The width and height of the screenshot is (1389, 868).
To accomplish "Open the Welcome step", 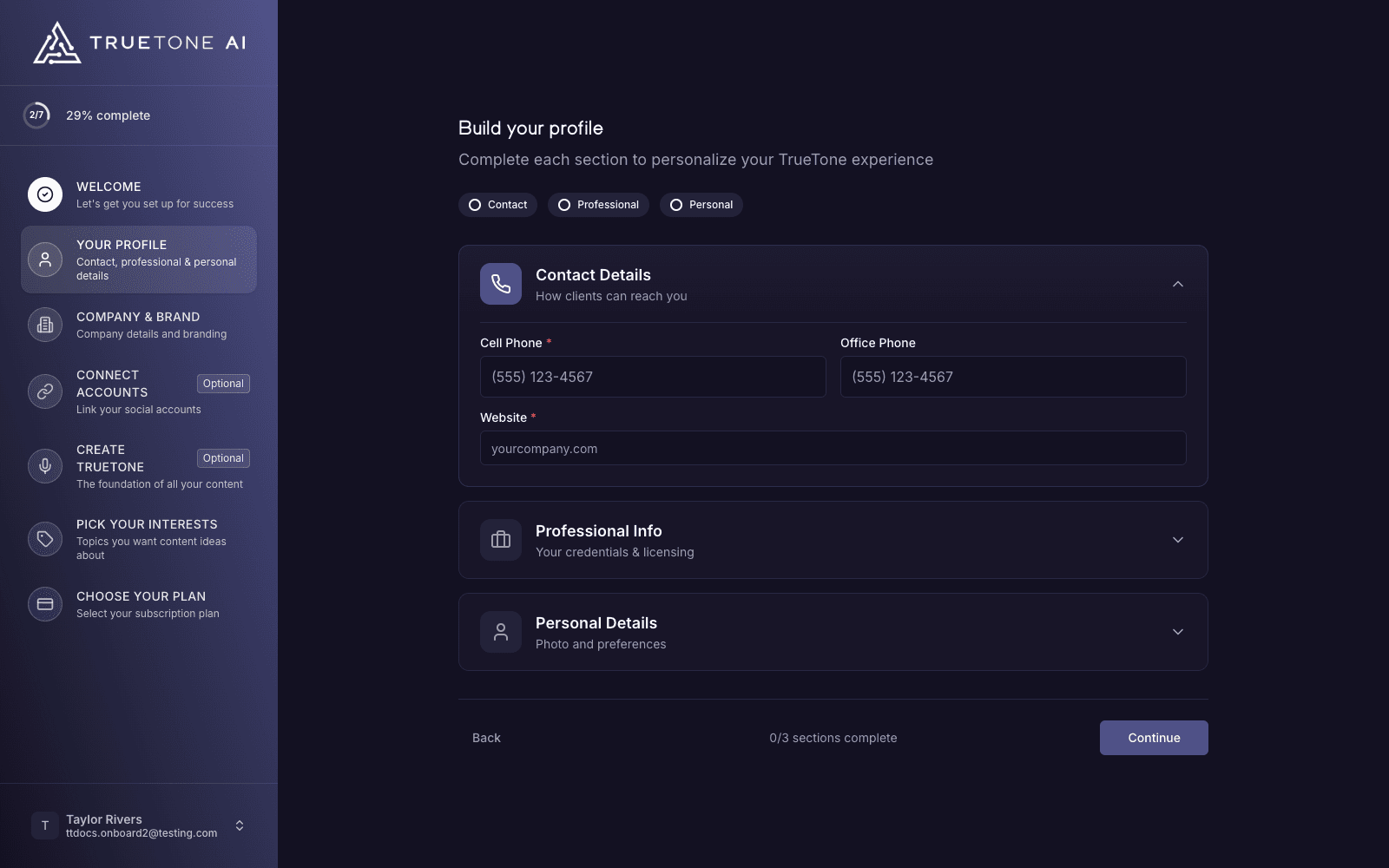I will [x=139, y=194].
